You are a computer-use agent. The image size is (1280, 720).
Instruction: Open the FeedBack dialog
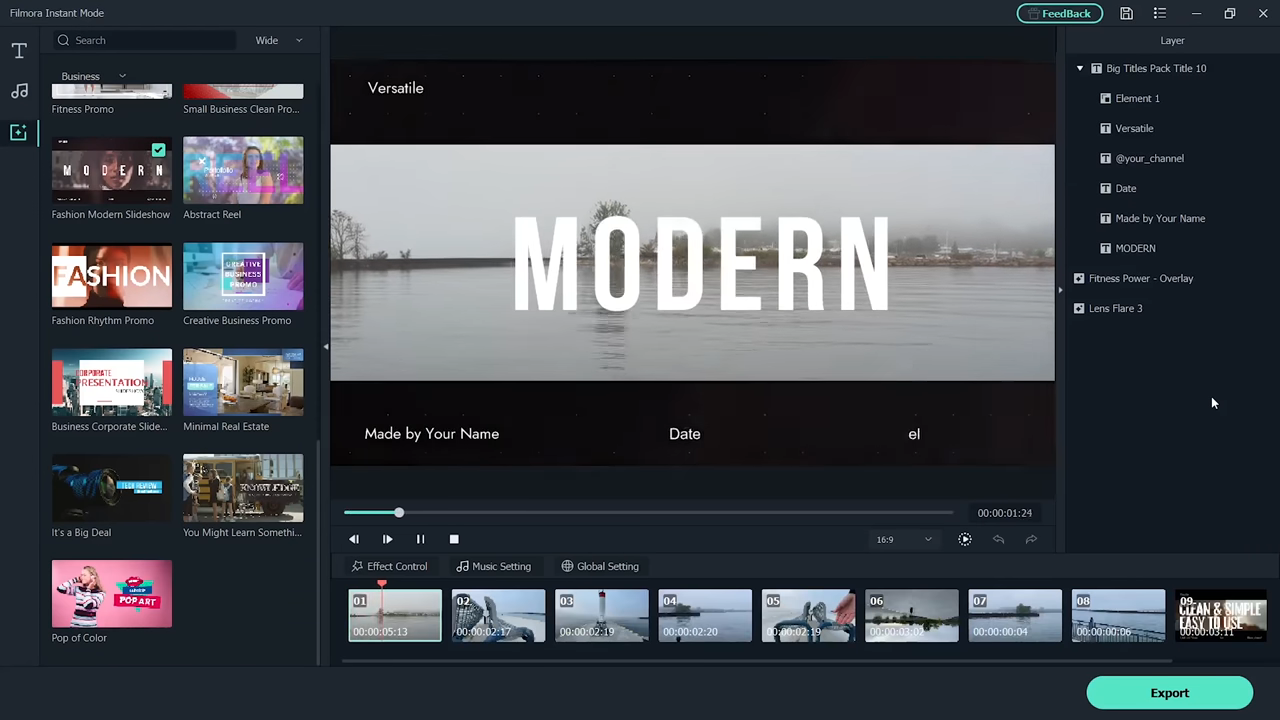pyautogui.click(x=1059, y=13)
